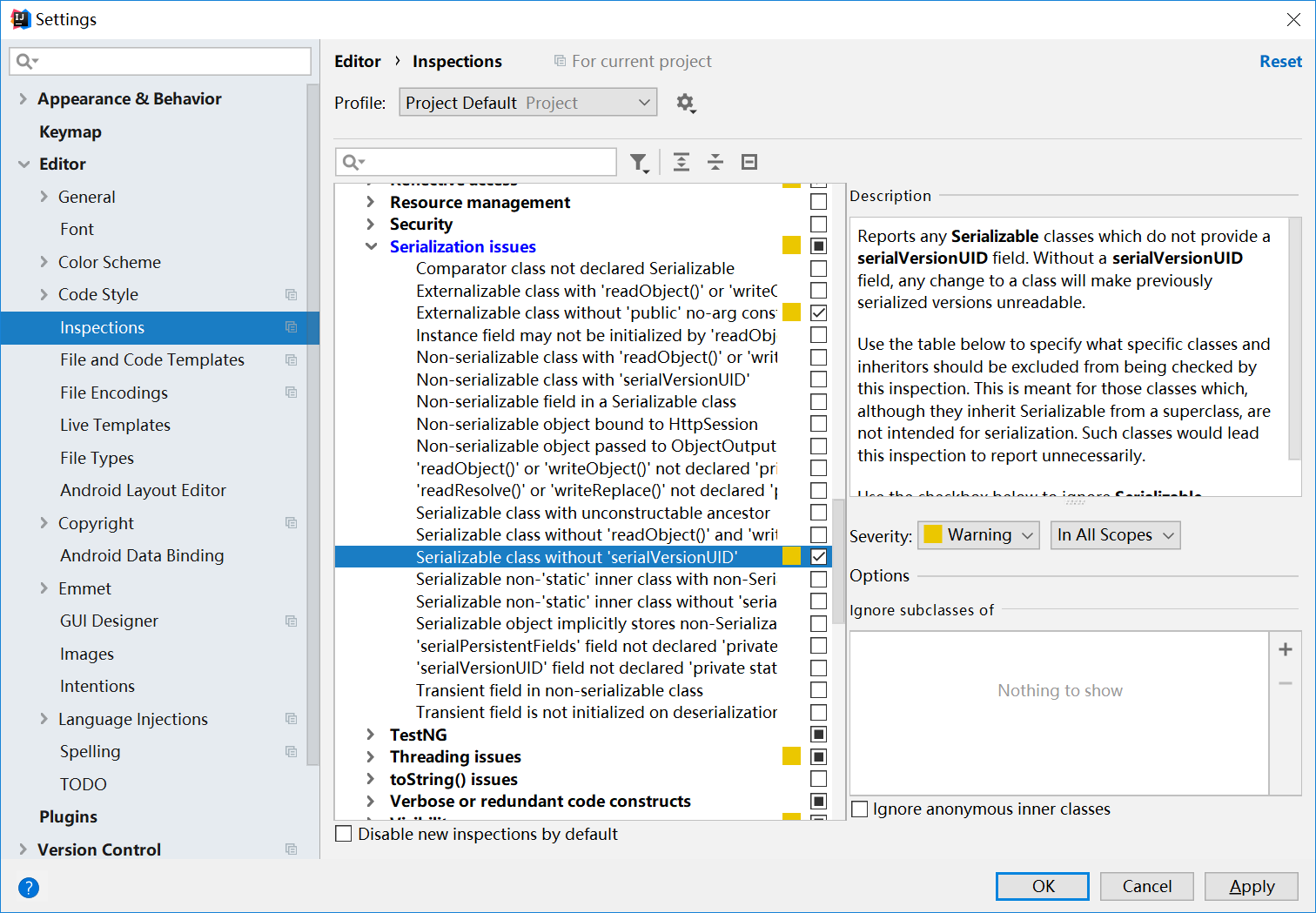Toggle the Security group checkbox

coord(818,225)
